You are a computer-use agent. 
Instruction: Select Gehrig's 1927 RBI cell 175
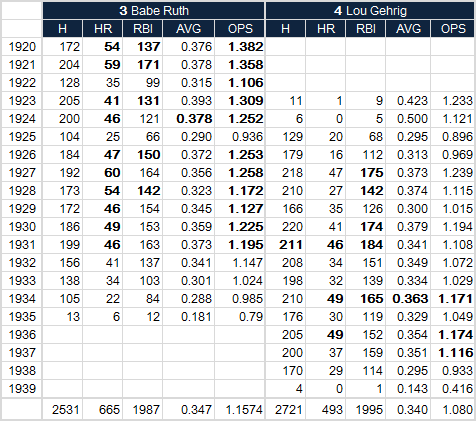tap(366, 173)
